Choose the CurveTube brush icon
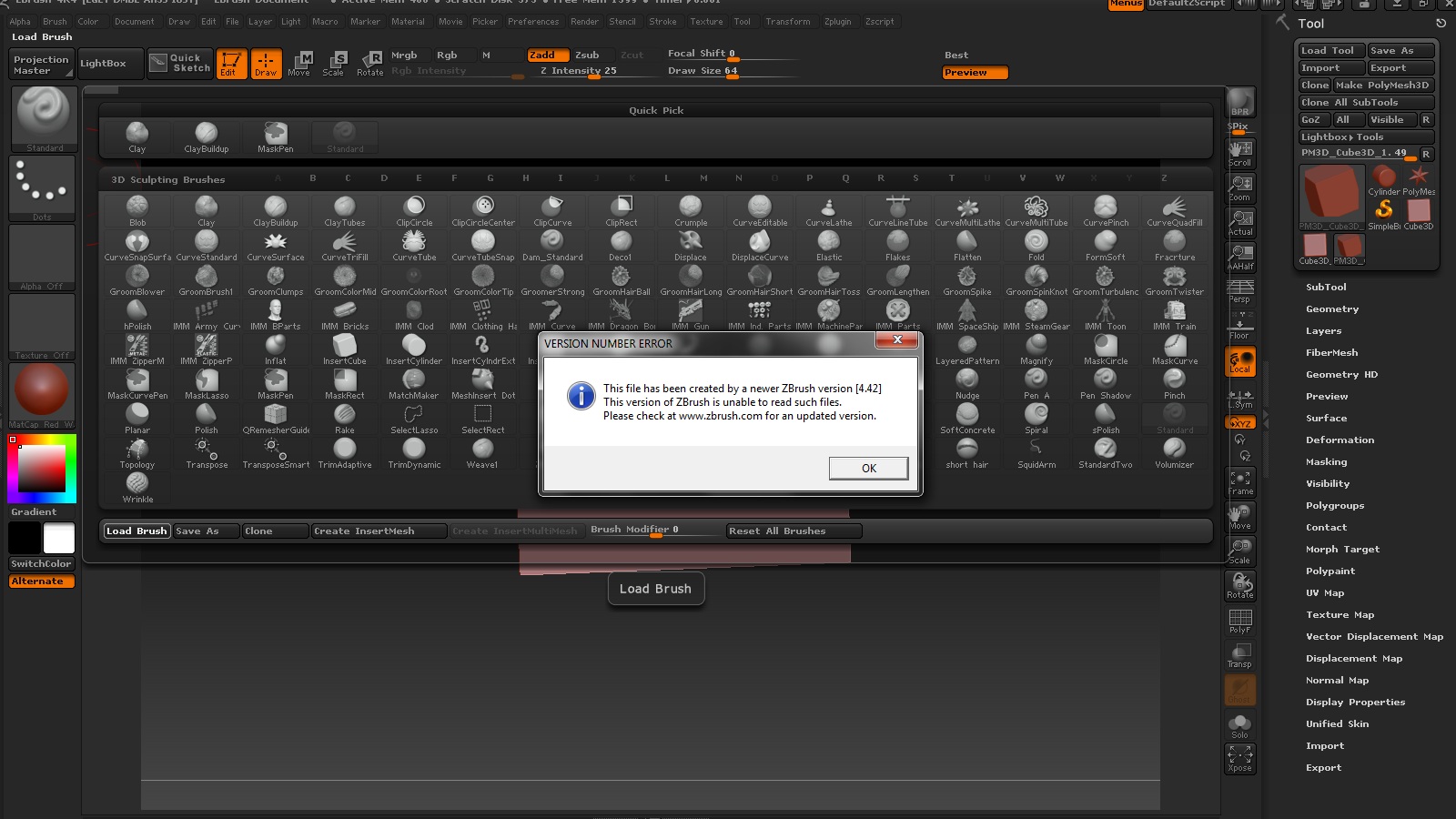Screen dimensions: 1456x819 pos(414,244)
